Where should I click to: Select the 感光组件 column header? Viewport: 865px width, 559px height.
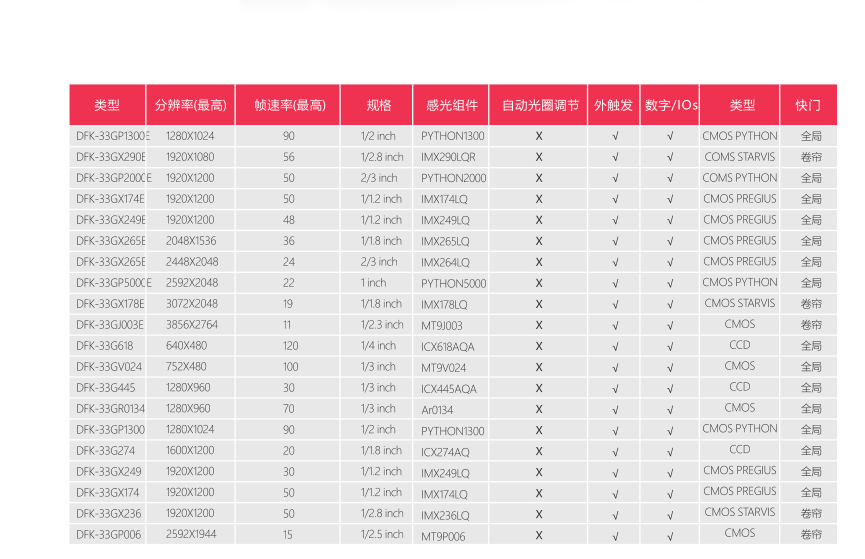(x=452, y=105)
